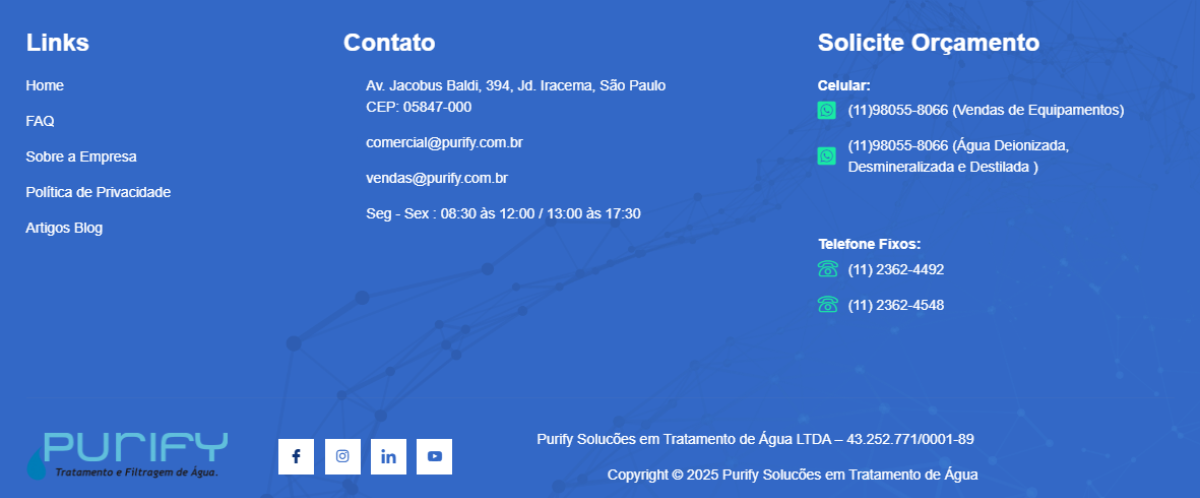Click (11)98055-8066 Vendas de Equipamentos number

pos(985,110)
